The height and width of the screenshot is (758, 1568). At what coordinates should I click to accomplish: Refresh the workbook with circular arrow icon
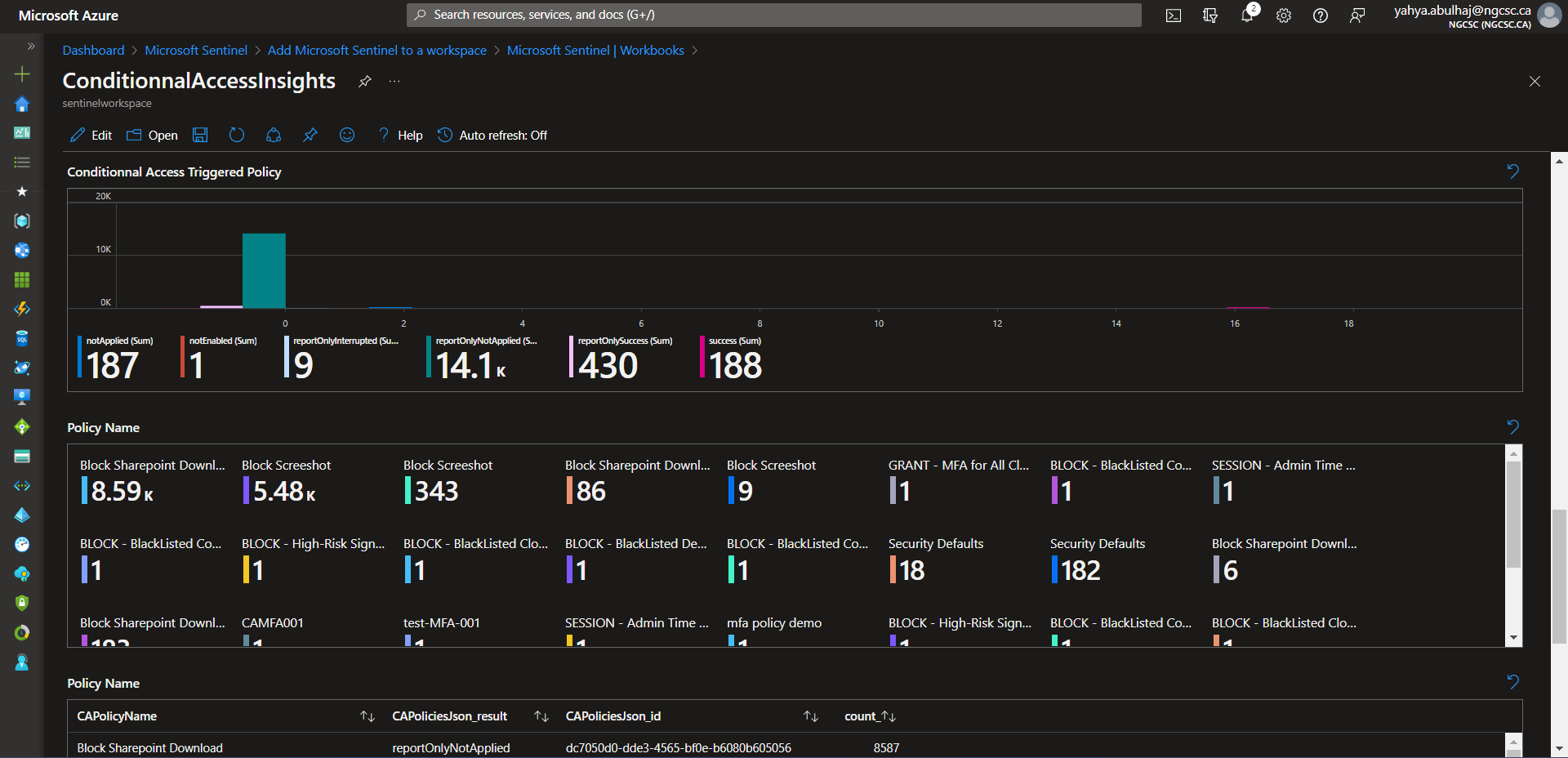237,135
